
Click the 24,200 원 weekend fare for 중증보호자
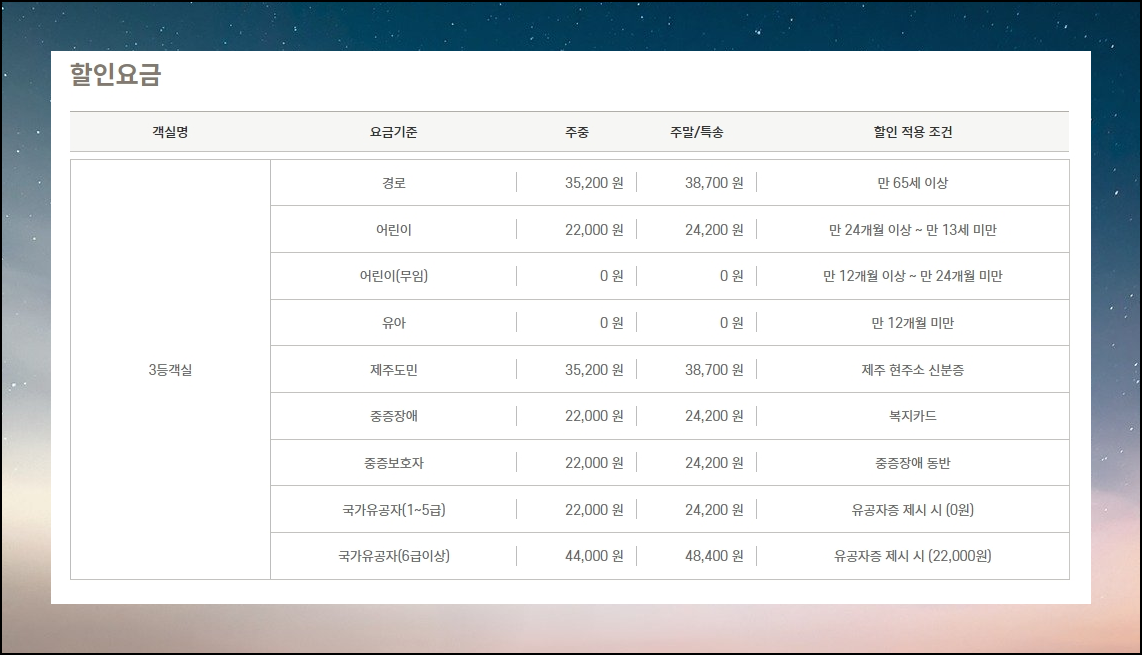tap(714, 463)
